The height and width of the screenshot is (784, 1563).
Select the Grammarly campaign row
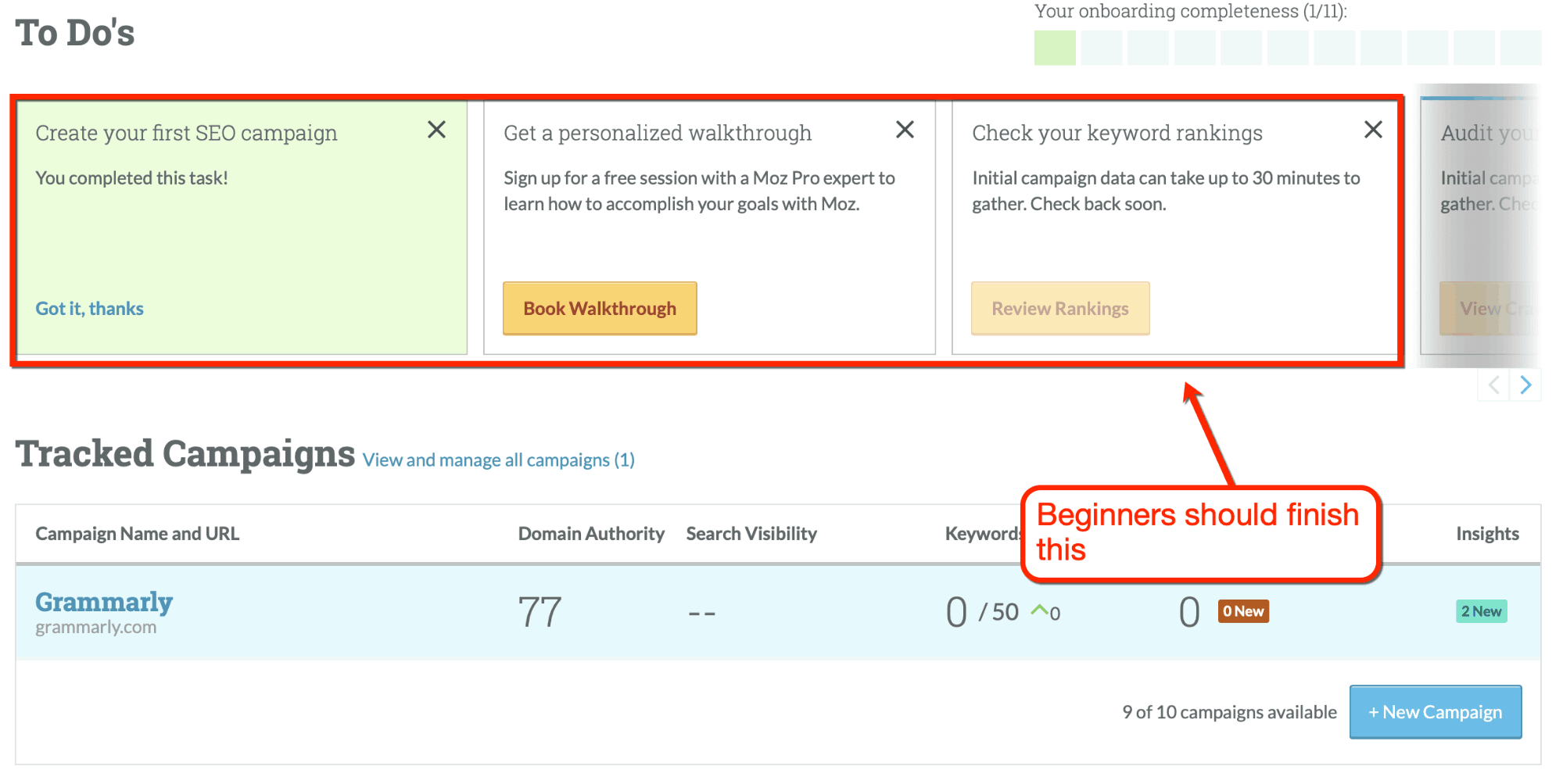(x=104, y=601)
